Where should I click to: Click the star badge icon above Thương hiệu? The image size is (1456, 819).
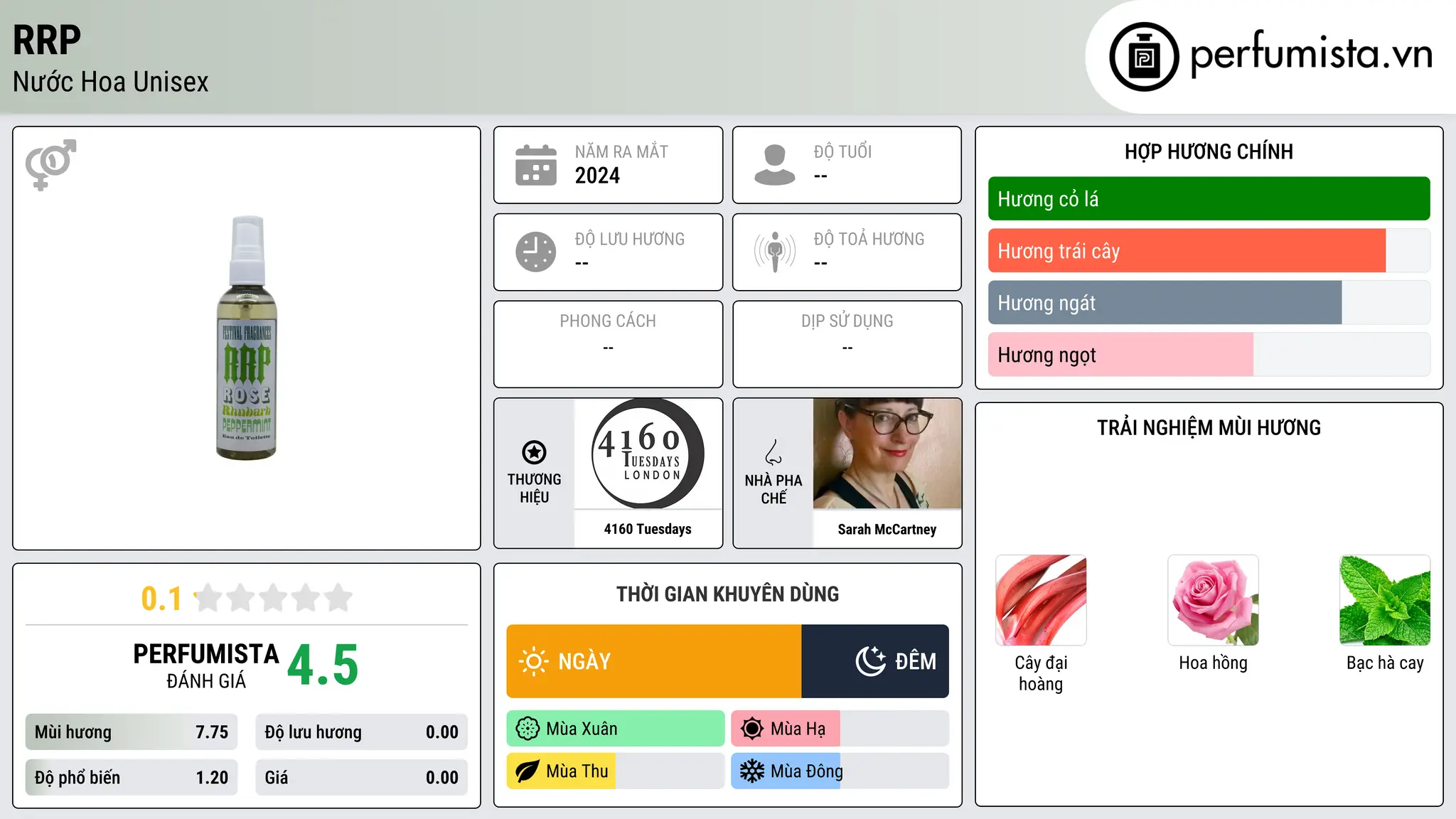534,452
